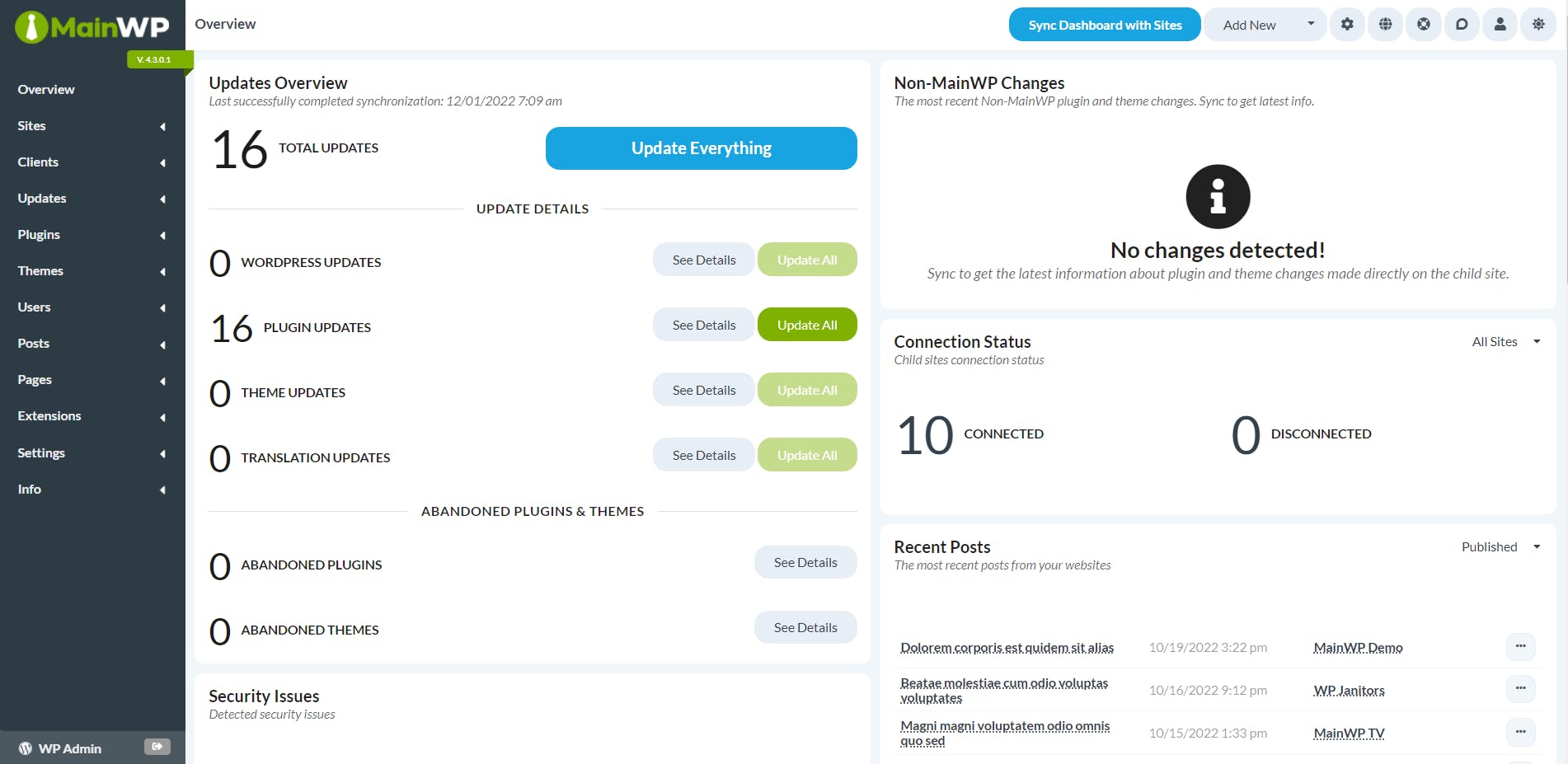Click Update All for translation updates
Viewport: 1568px width, 764px height.
(807, 455)
